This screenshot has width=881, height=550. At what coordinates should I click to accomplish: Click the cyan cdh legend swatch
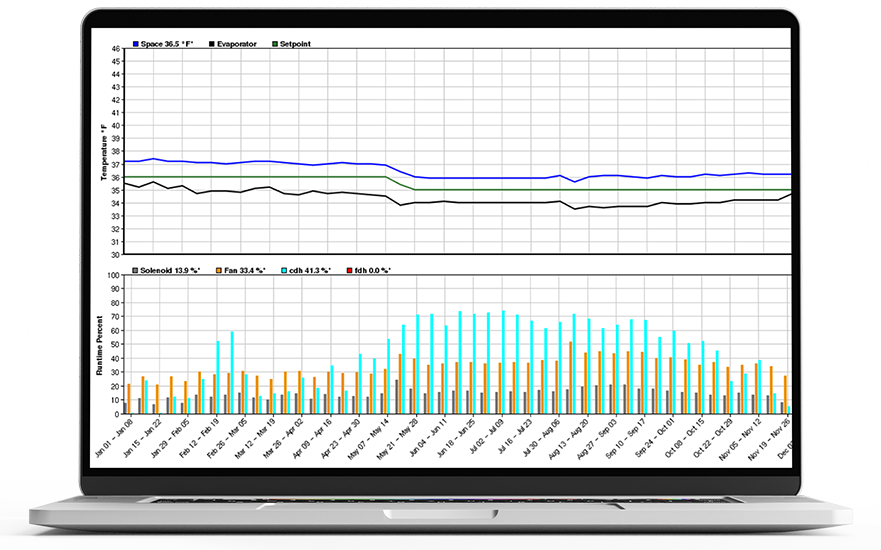tap(284, 270)
